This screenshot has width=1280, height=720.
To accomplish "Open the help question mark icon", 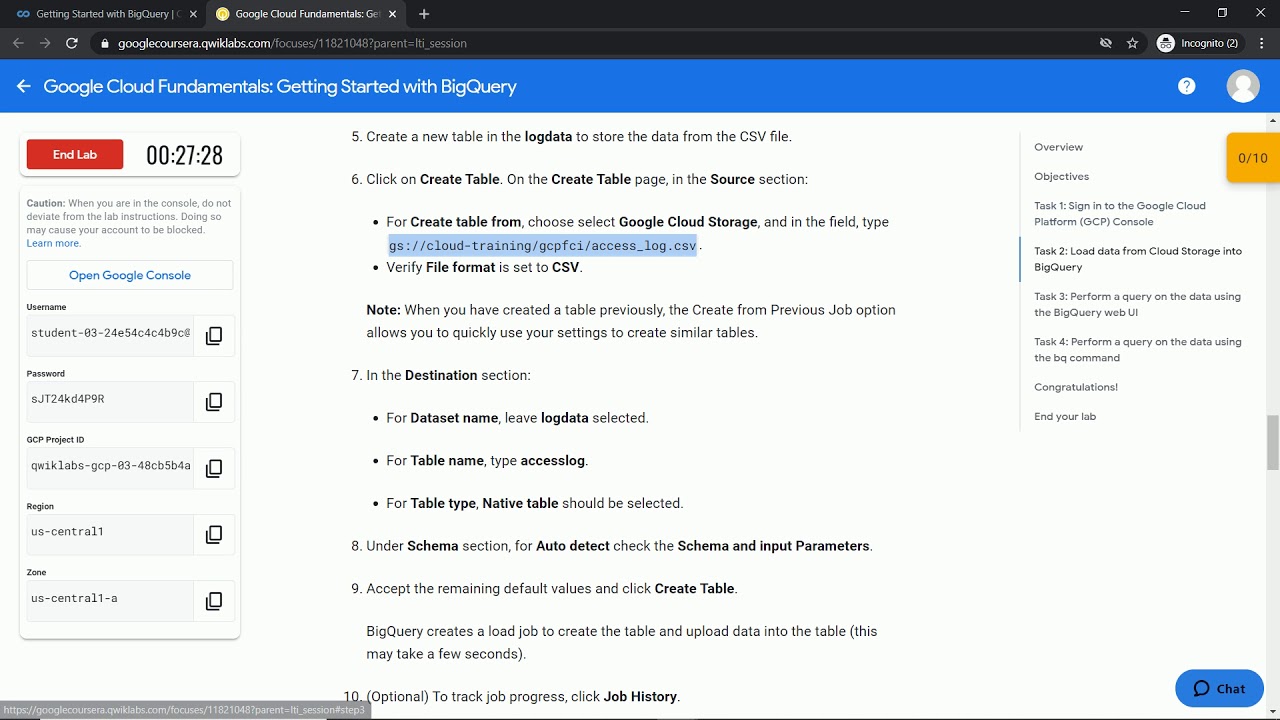I will (x=1187, y=86).
